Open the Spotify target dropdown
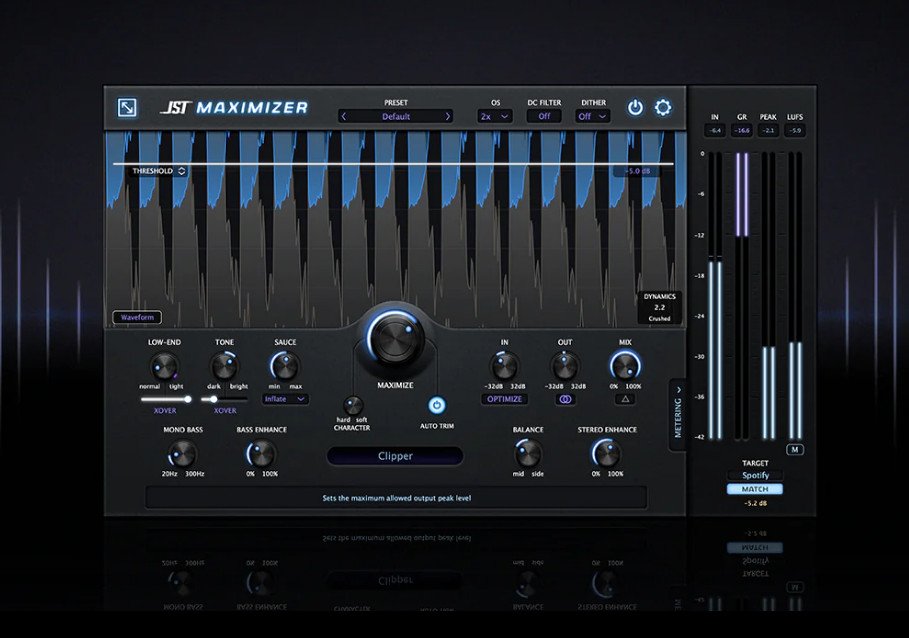The image size is (909, 638). pyautogui.click(x=755, y=475)
